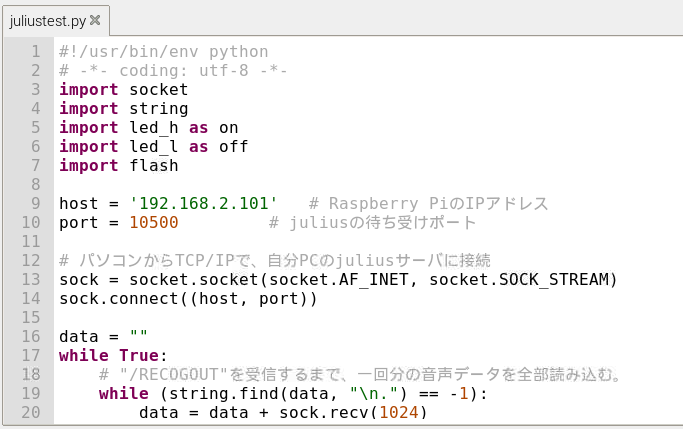Image resolution: width=683 pixels, height=429 pixels.
Task: Click the 'coding: utf-8' comment line
Action: (x=173, y=71)
